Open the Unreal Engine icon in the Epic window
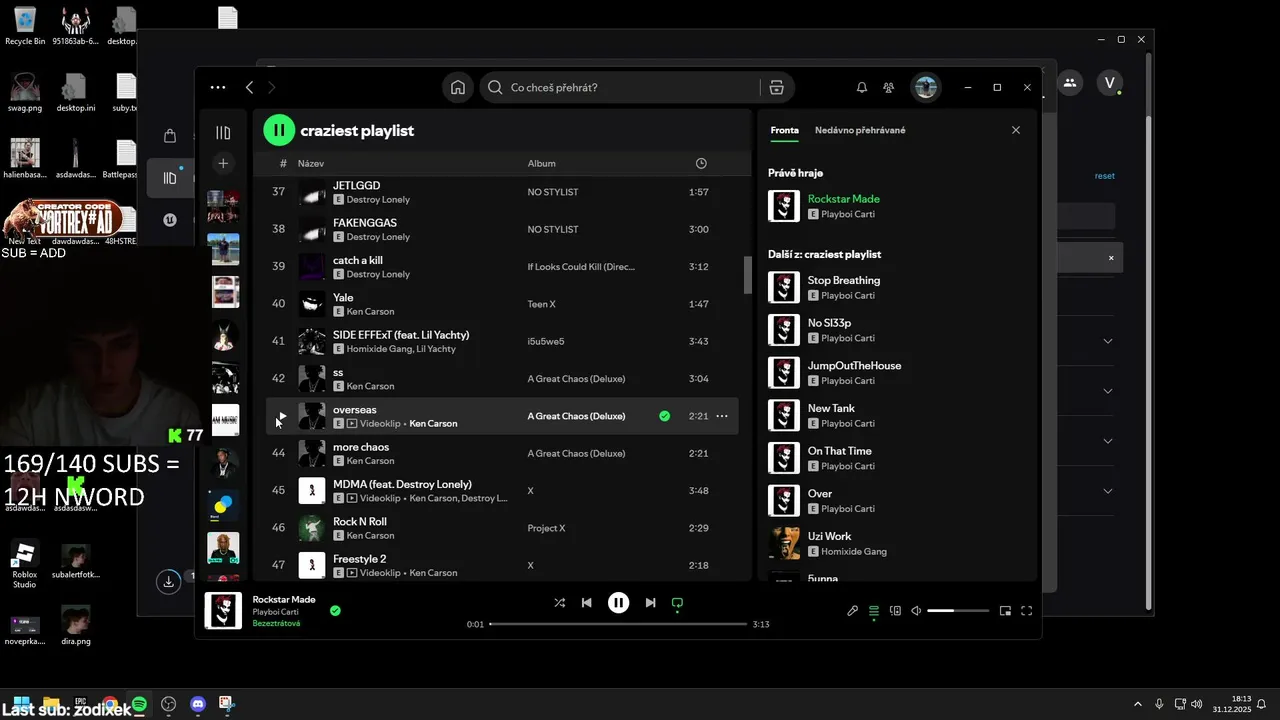 [x=169, y=220]
